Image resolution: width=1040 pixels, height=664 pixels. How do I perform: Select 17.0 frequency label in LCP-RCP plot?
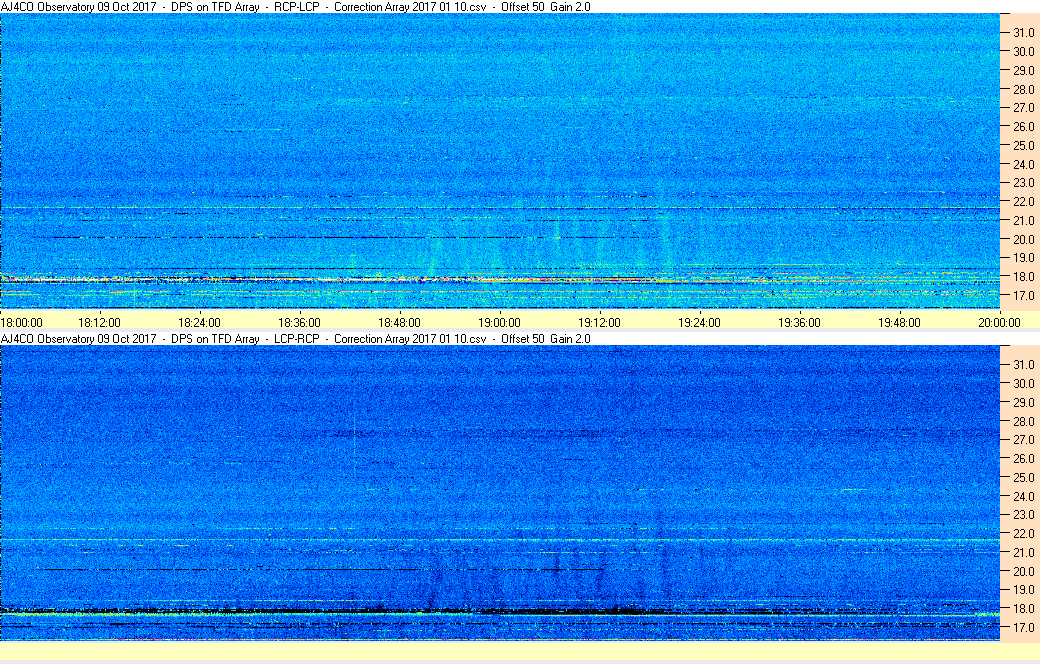pos(1023,628)
